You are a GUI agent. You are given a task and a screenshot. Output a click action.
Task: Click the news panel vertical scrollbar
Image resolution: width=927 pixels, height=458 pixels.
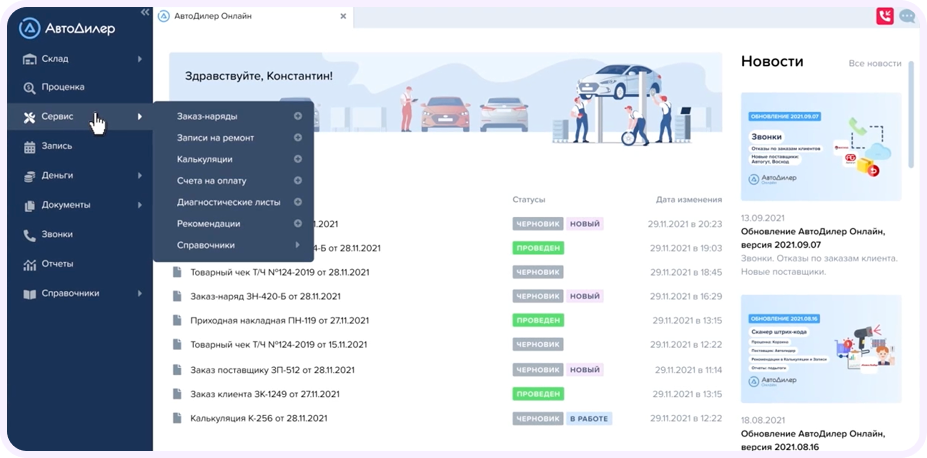pos(911,112)
